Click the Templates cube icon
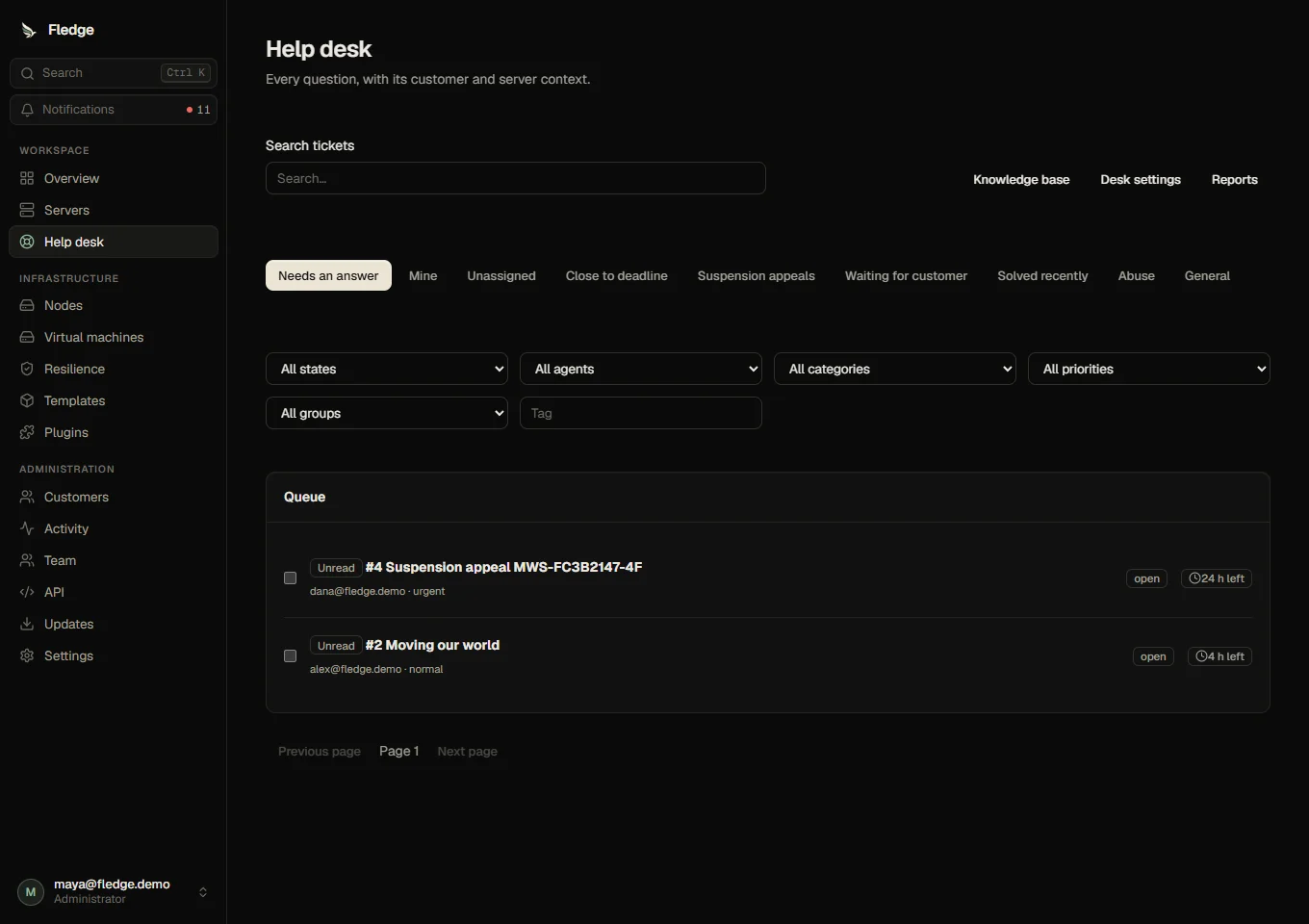Image resolution: width=1309 pixels, height=924 pixels. tap(27, 400)
